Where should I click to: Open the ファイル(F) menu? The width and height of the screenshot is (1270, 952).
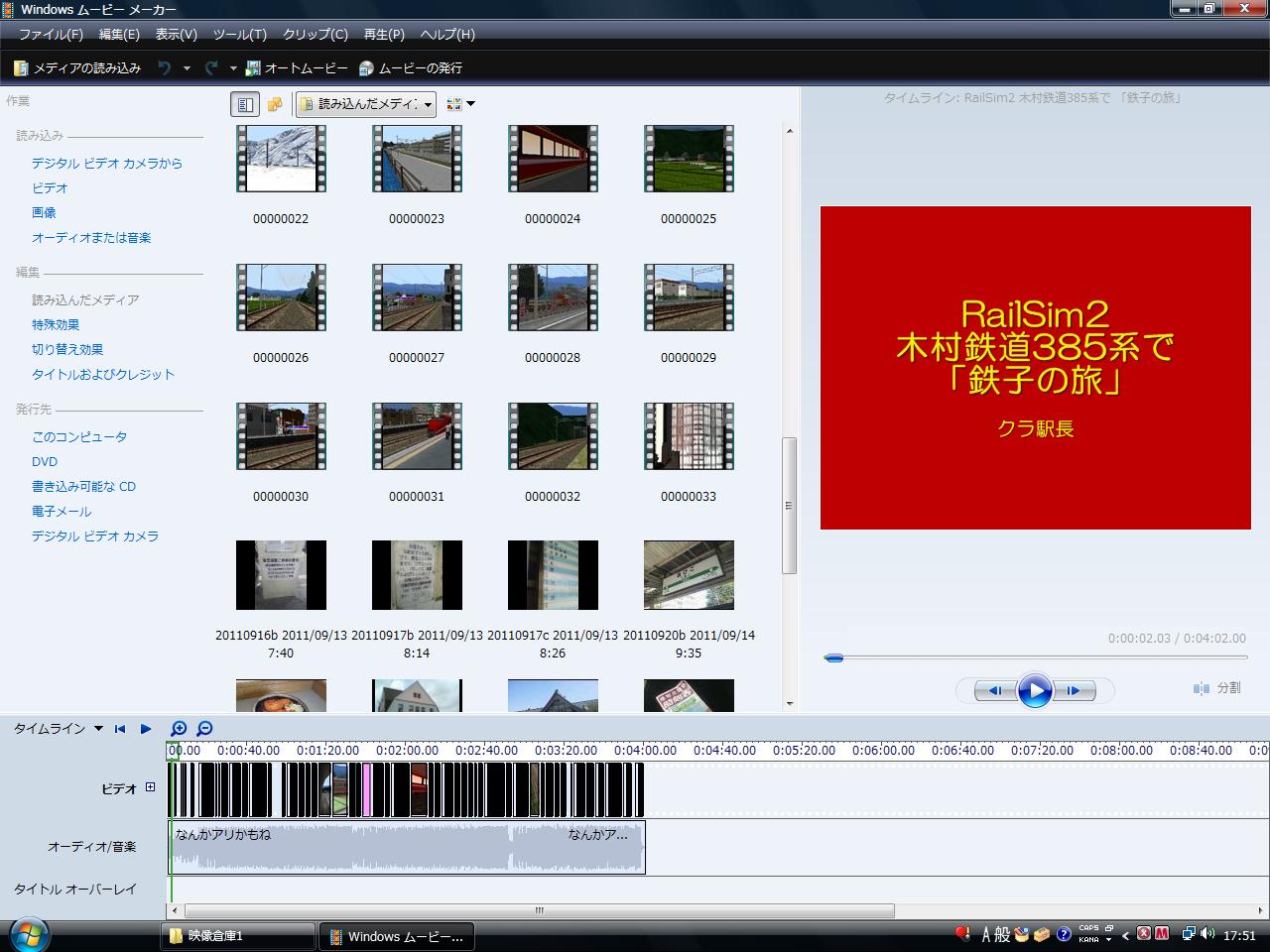point(51,34)
